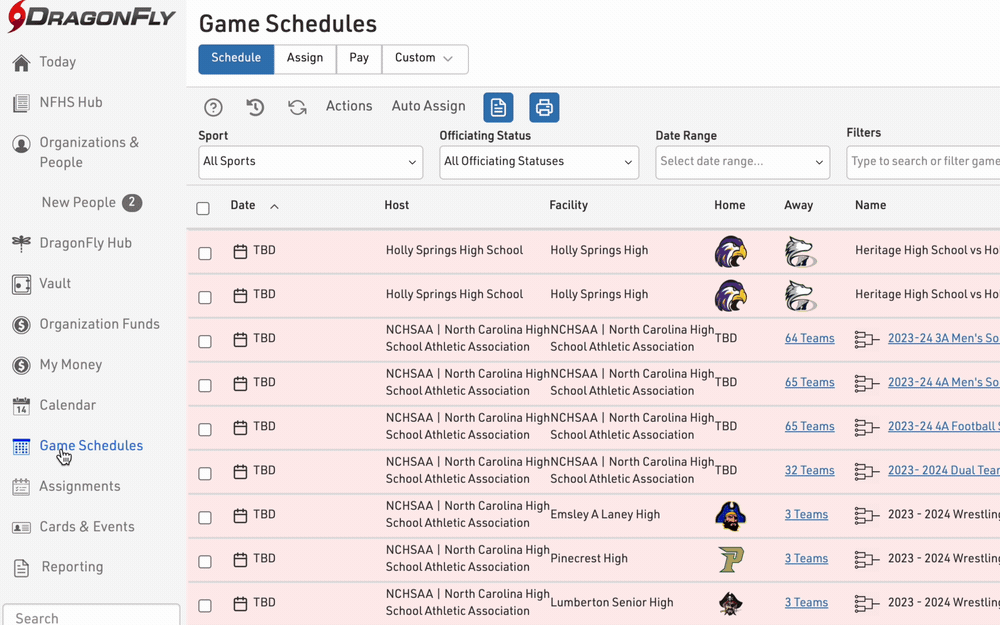1000x625 pixels.
Task: Open the 64 Teams link
Action: (809, 339)
